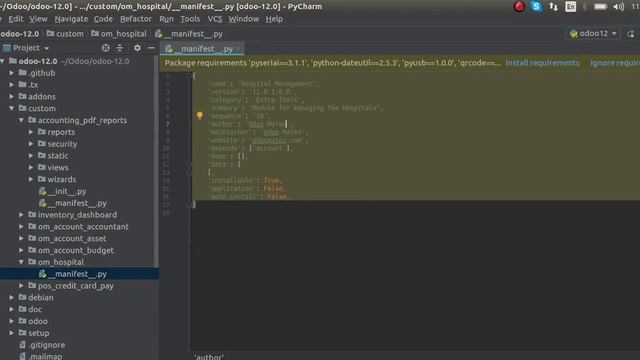The image size is (640, 360).
Task: Hide the Project panel with minimize icon
Action: [151, 48]
